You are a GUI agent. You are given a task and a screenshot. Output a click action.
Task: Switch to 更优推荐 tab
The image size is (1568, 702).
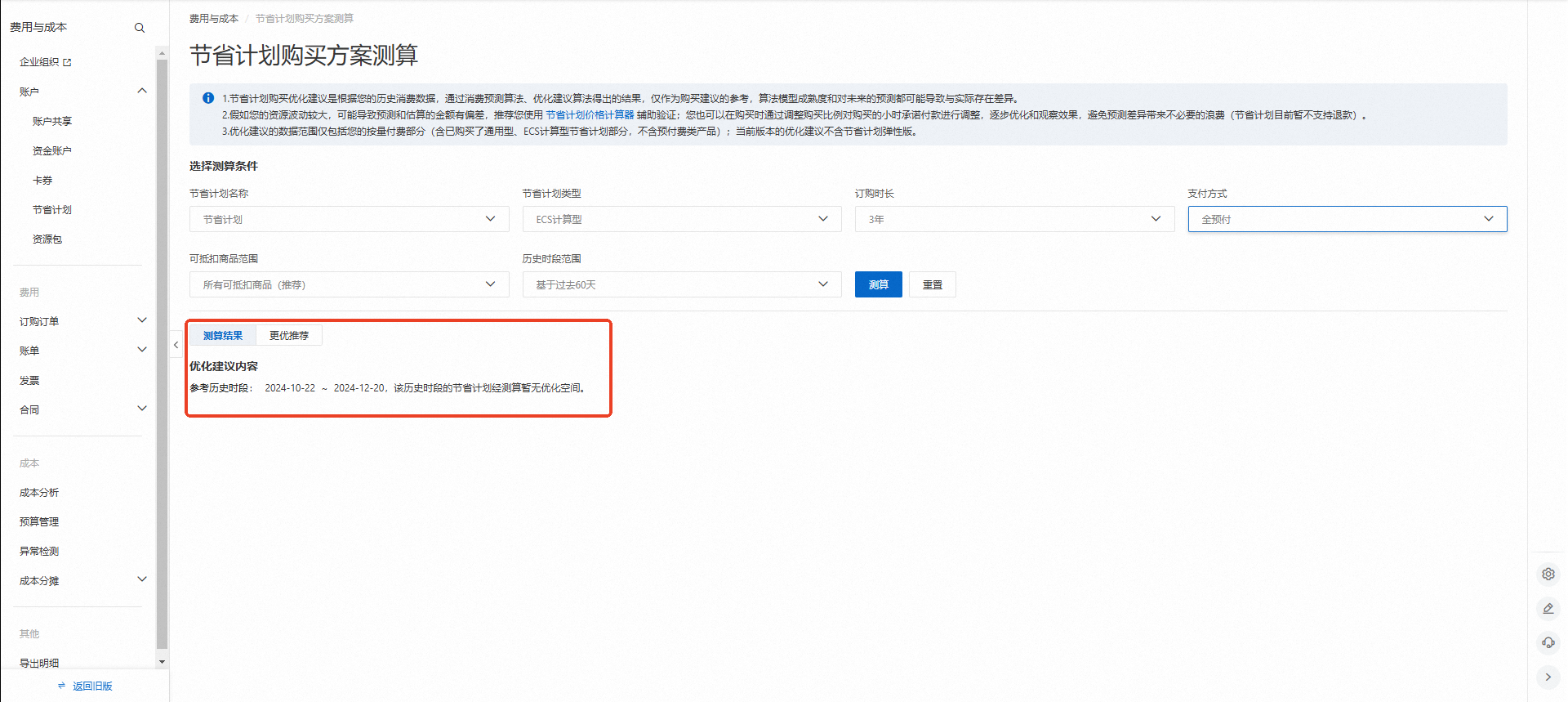click(289, 336)
